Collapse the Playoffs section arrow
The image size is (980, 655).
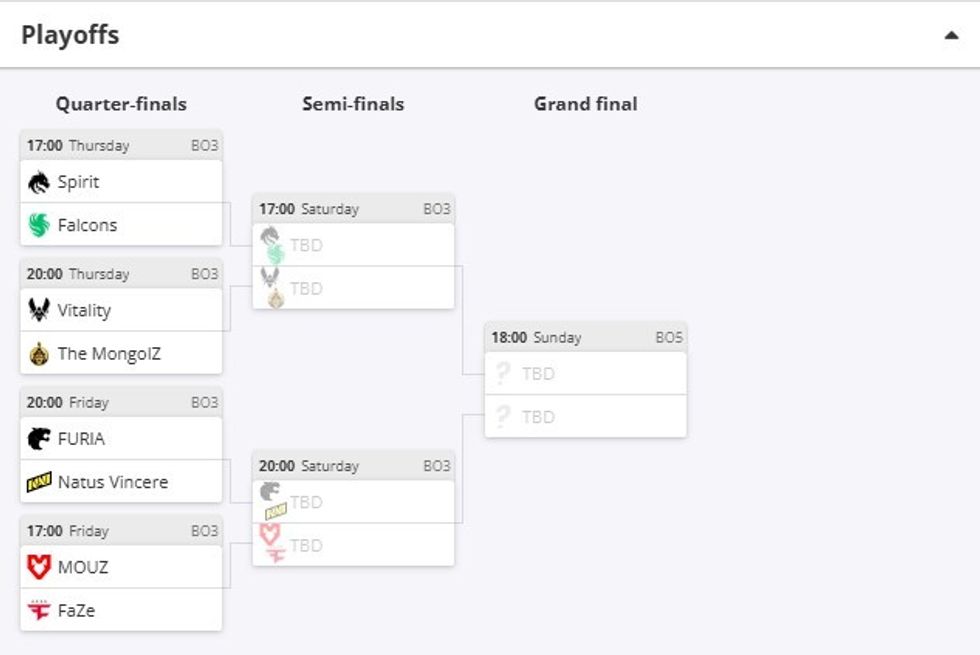pos(950,36)
